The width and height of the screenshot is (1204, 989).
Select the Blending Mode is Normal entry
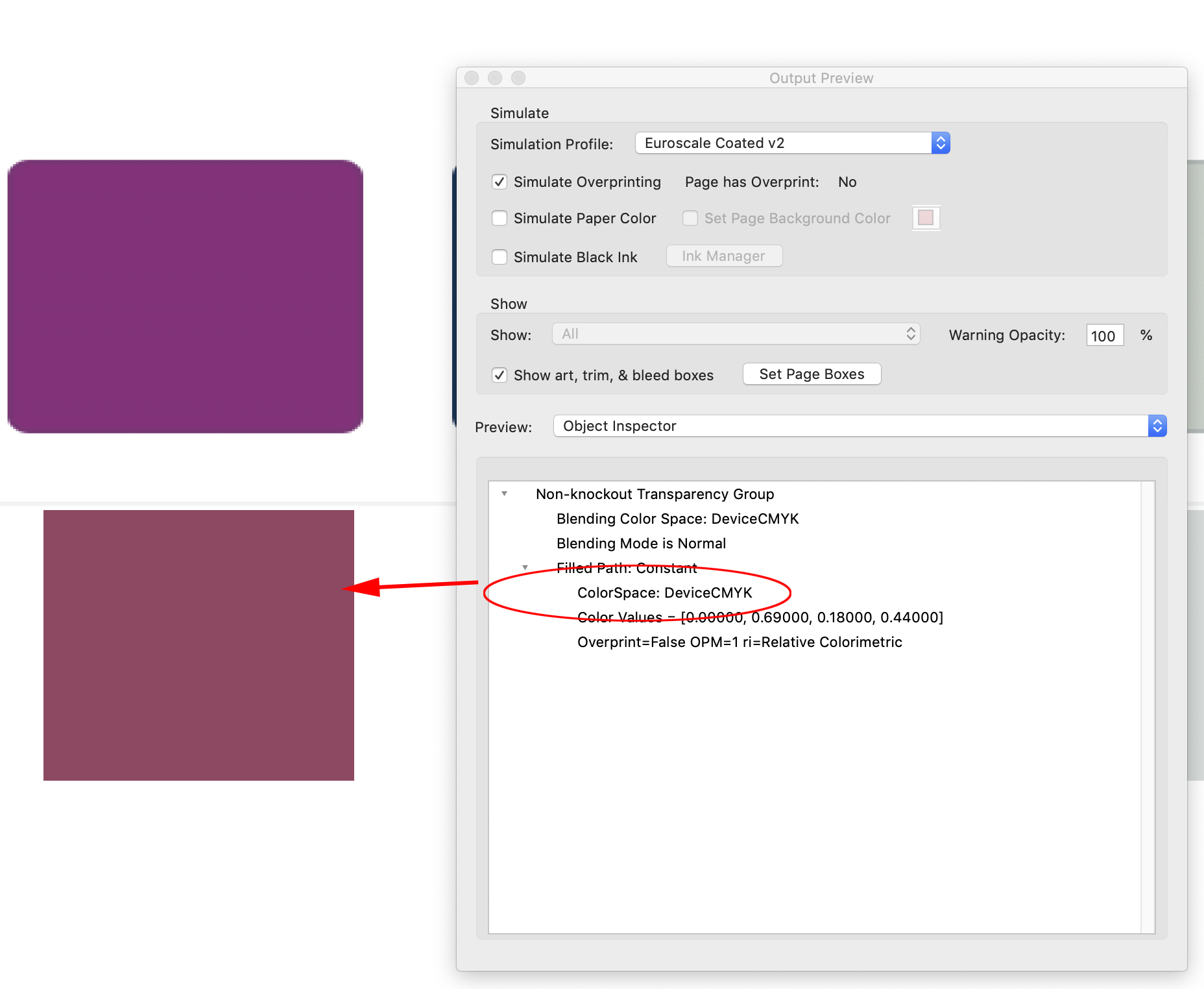[640, 543]
